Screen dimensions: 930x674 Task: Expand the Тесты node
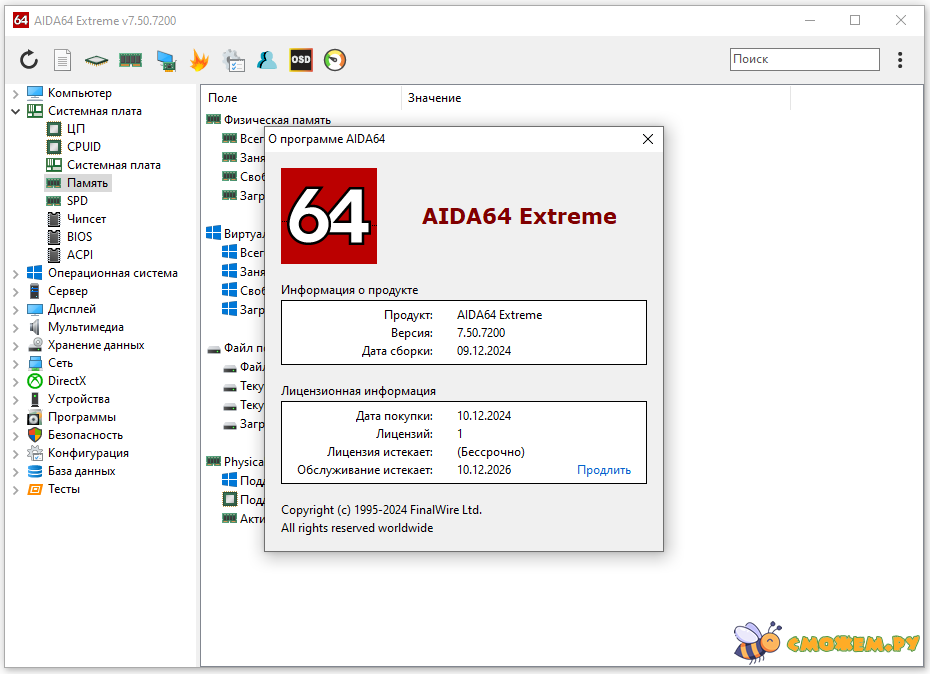[15, 489]
